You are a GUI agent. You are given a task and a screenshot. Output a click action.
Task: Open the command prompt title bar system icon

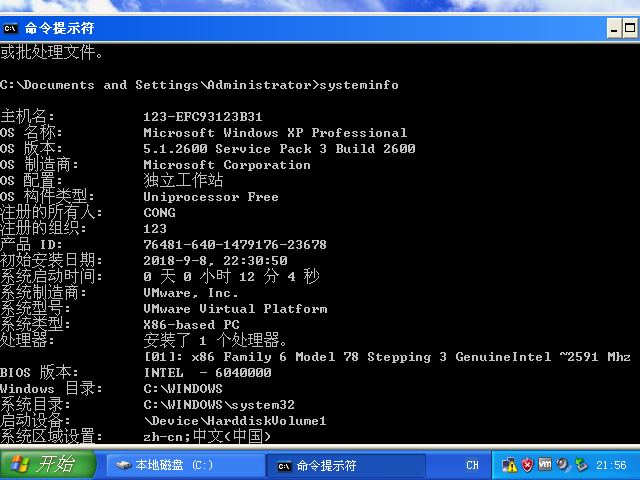10,29
